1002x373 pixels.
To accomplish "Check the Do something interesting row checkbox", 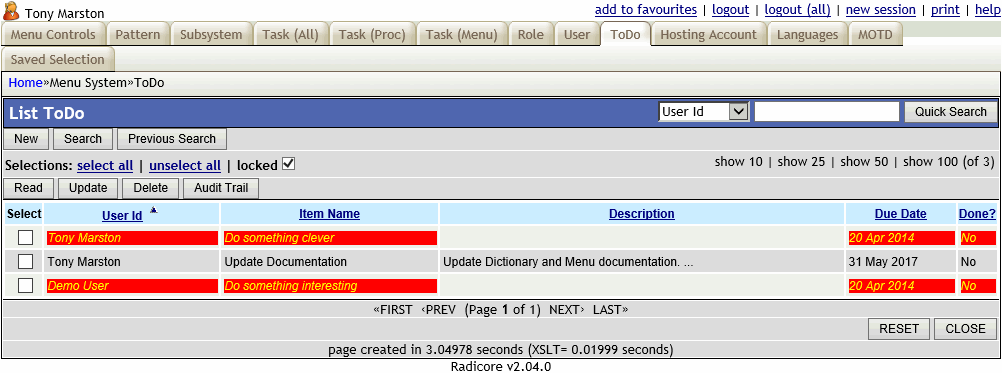I will pos(26,285).
